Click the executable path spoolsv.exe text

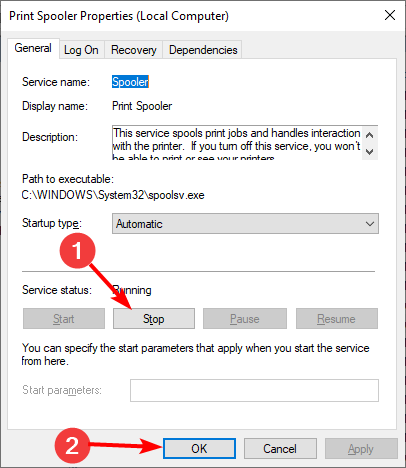(113, 195)
